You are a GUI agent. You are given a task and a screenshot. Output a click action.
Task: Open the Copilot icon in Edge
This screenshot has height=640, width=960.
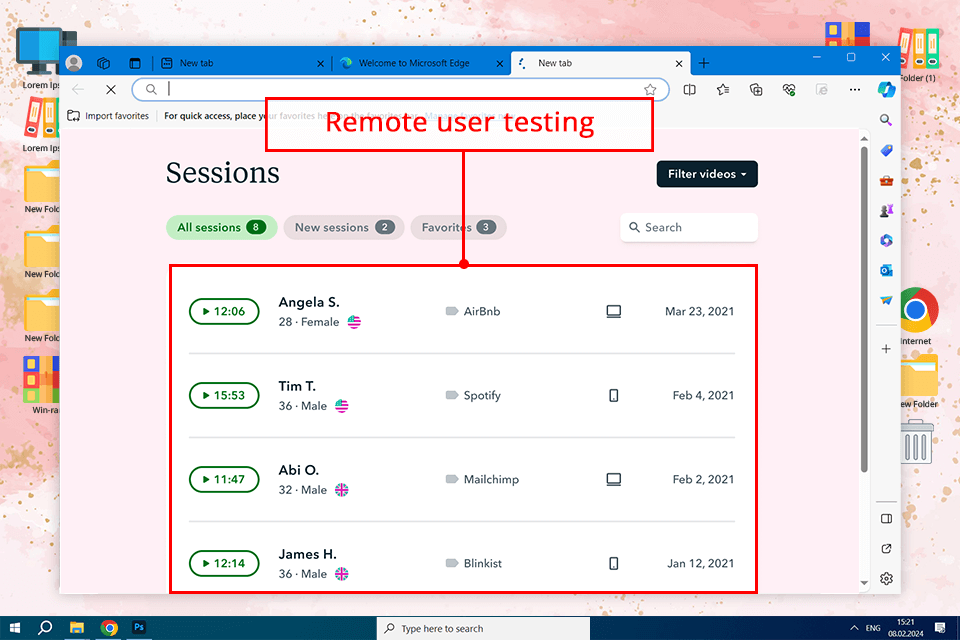pos(887,90)
